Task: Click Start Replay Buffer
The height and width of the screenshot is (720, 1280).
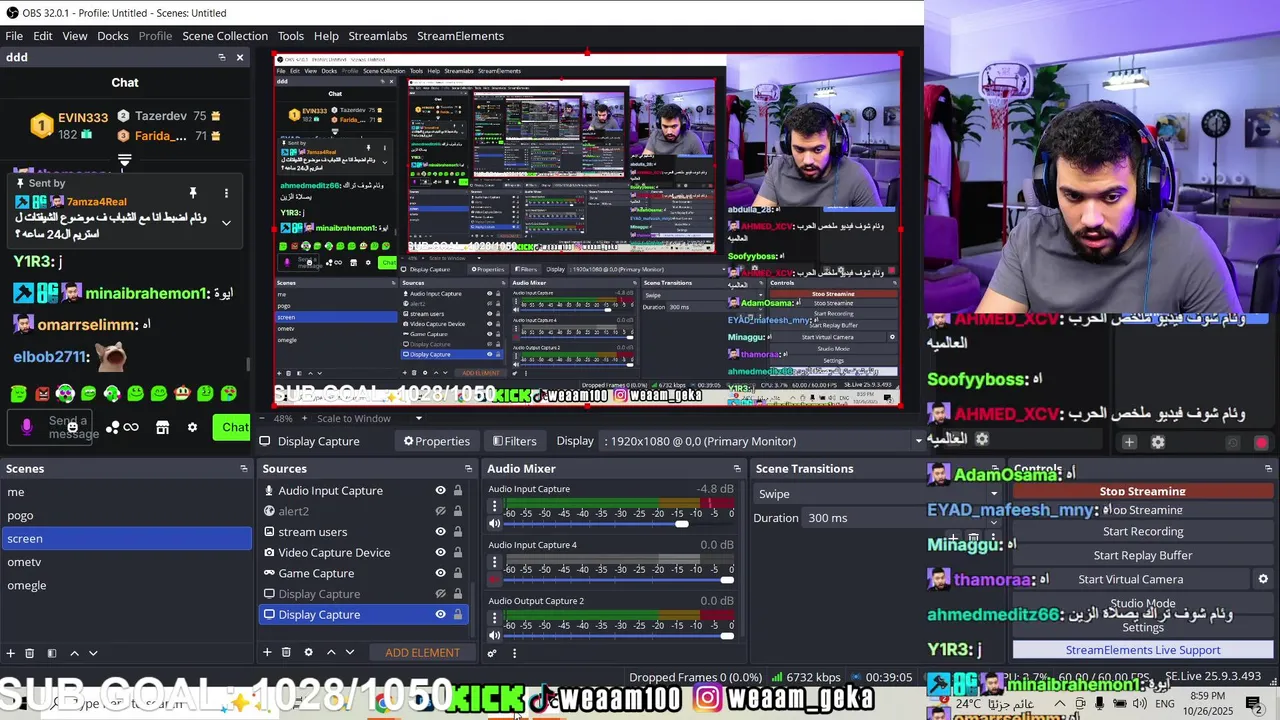Action: tap(1143, 555)
